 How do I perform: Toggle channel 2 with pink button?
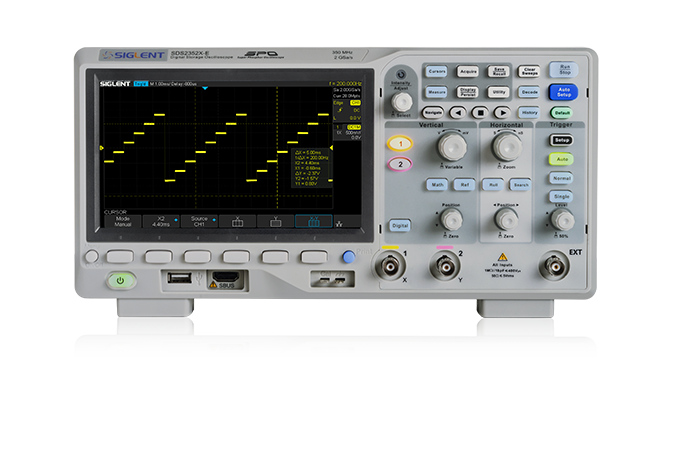point(399,163)
